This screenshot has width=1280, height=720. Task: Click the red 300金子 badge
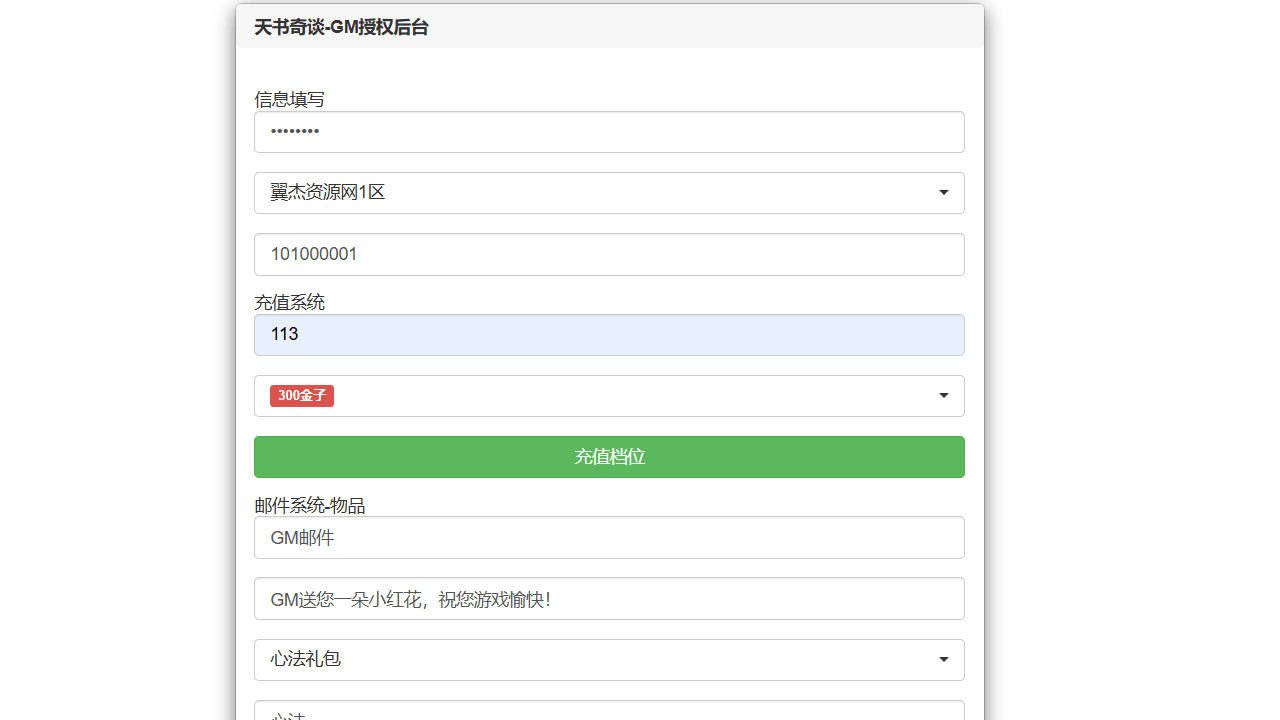pos(301,396)
